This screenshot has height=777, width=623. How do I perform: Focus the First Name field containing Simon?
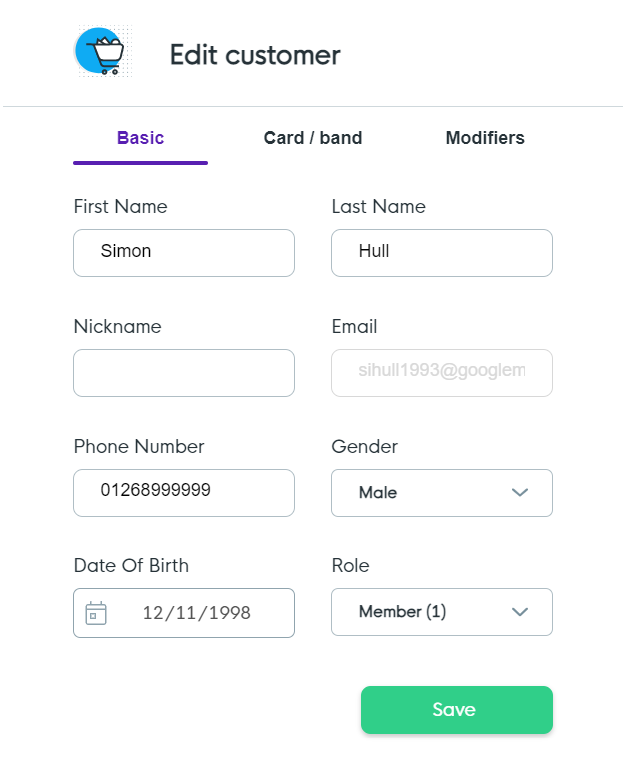click(184, 252)
